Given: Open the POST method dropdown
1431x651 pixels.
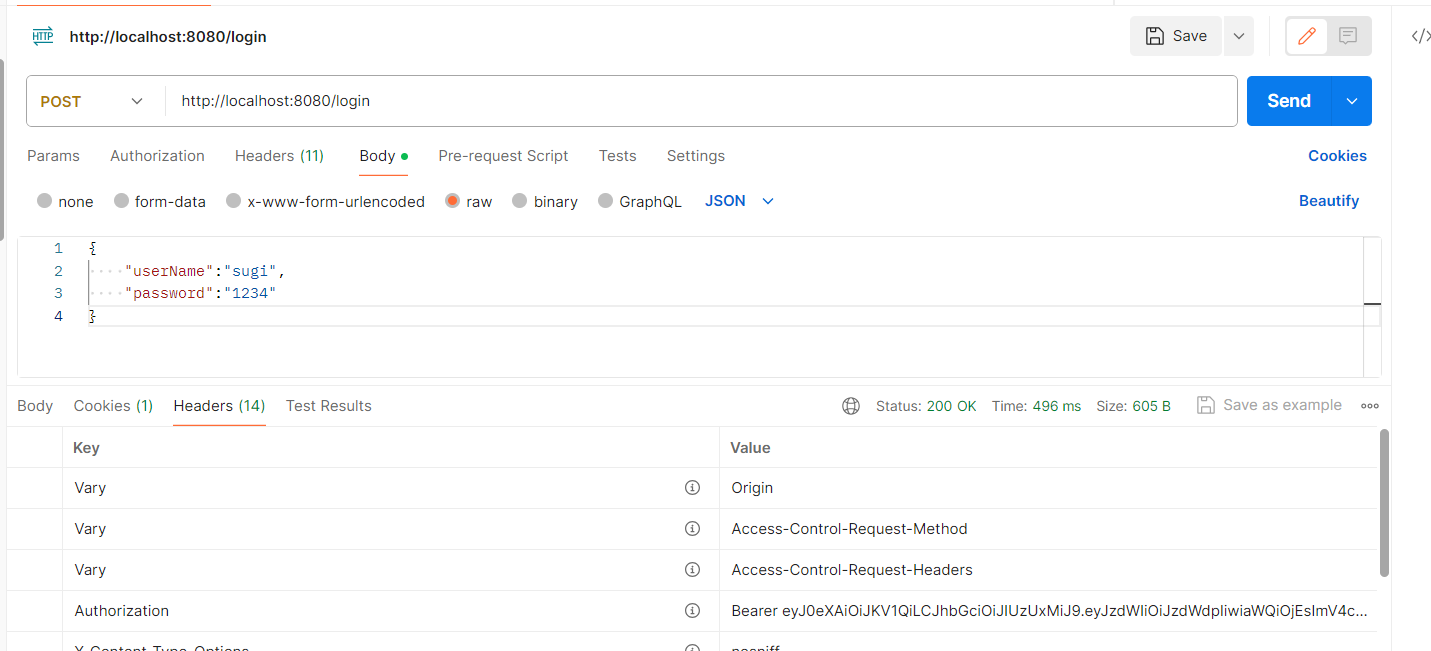Looking at the screenshot, I should (x=93, y=101).
